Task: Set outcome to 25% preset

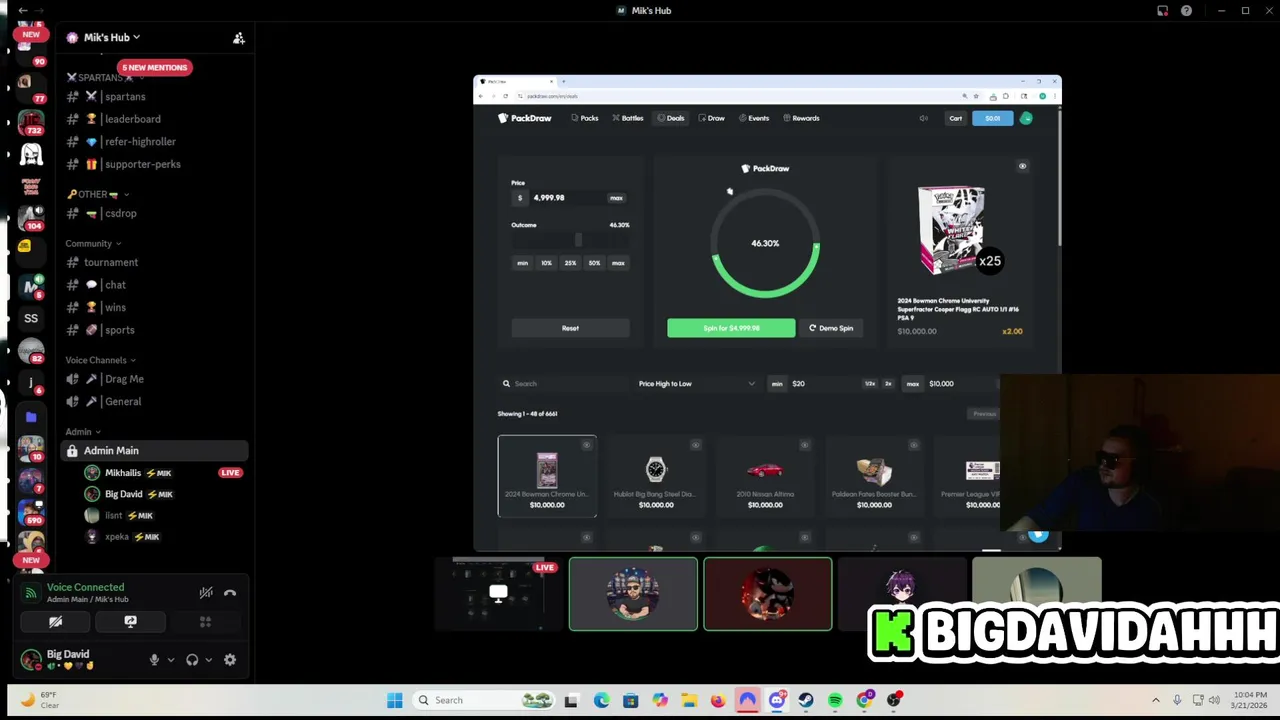Action: pos(570,263)
